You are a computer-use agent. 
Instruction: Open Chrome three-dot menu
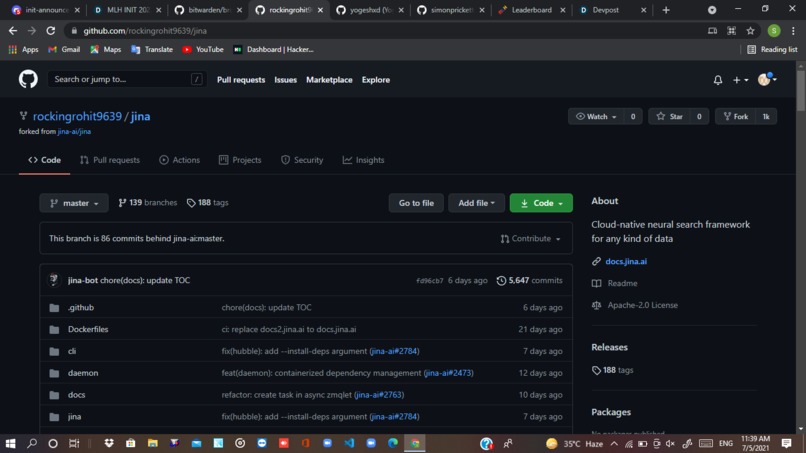(793, 31)
